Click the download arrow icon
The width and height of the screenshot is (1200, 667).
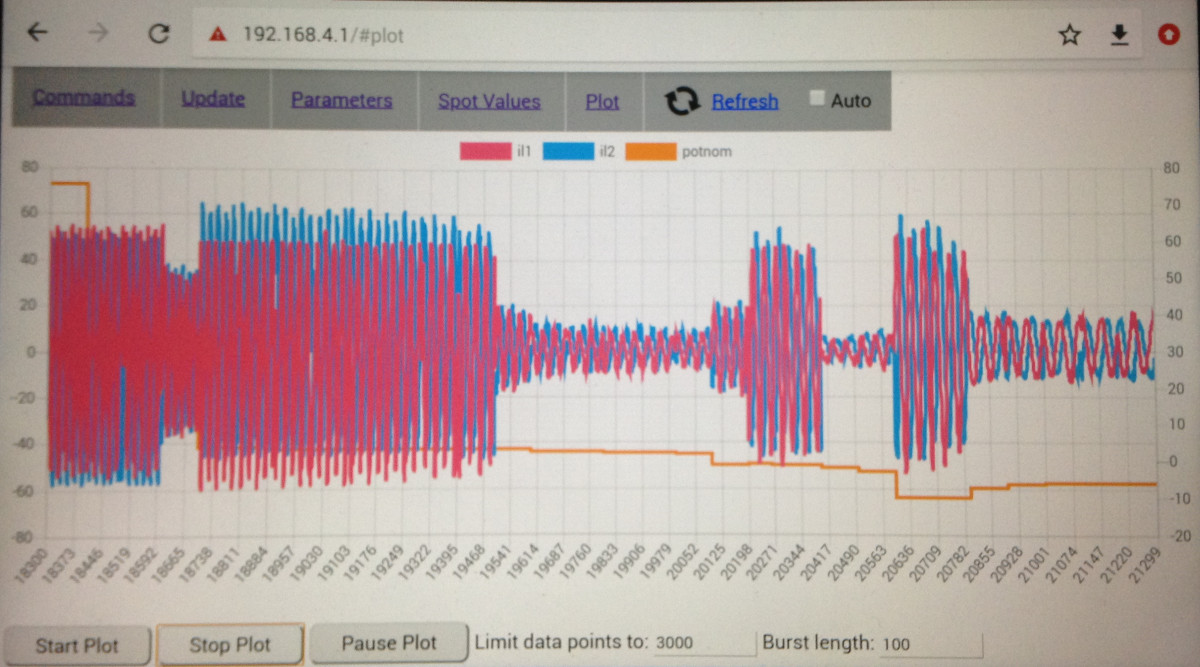coord(1119,35)
